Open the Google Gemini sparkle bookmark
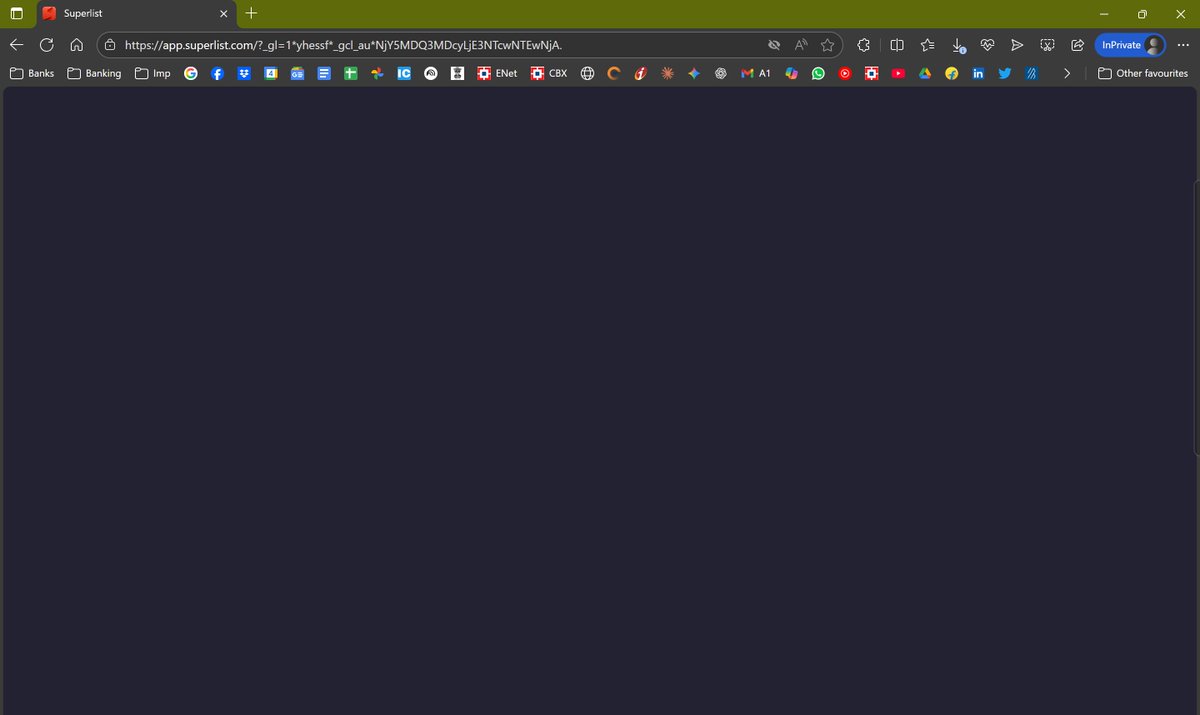1200x715 pixels. click(x=694, y=73)
